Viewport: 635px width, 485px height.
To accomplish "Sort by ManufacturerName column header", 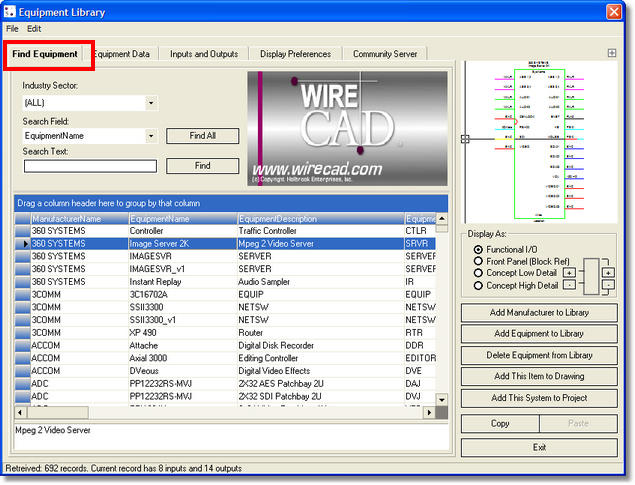I will (79, 219).
